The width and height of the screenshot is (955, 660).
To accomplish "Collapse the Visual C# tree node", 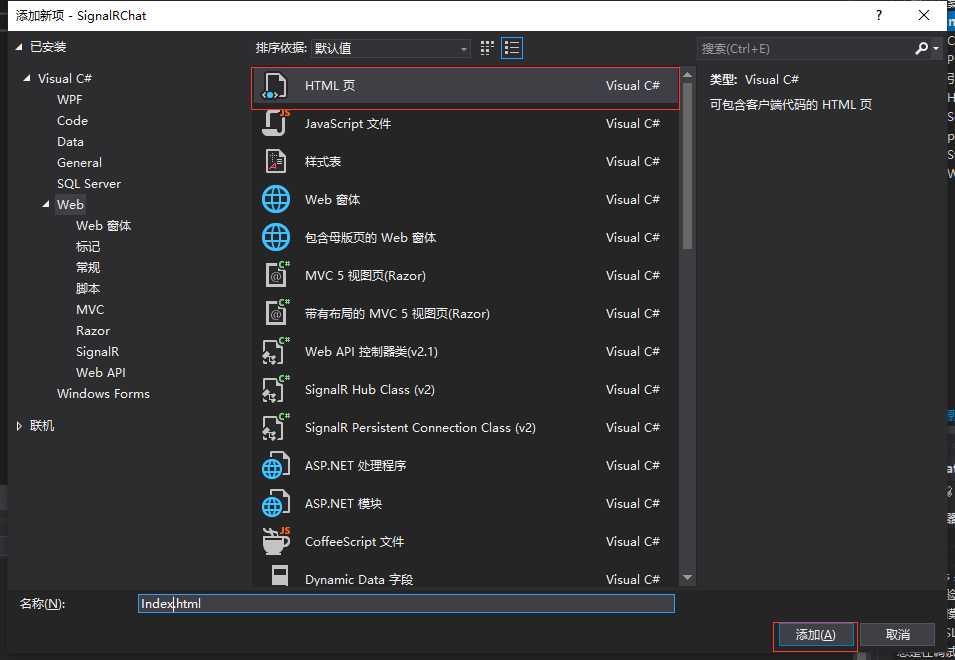I will point(27,79).
